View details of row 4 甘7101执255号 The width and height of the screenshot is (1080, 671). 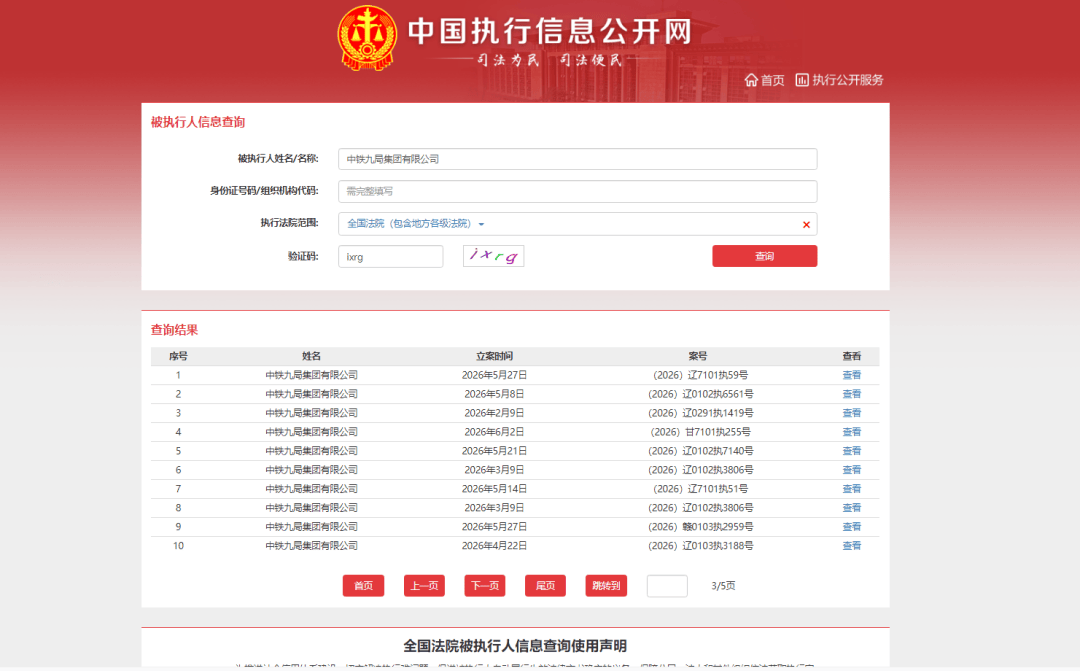pos(851,432)
